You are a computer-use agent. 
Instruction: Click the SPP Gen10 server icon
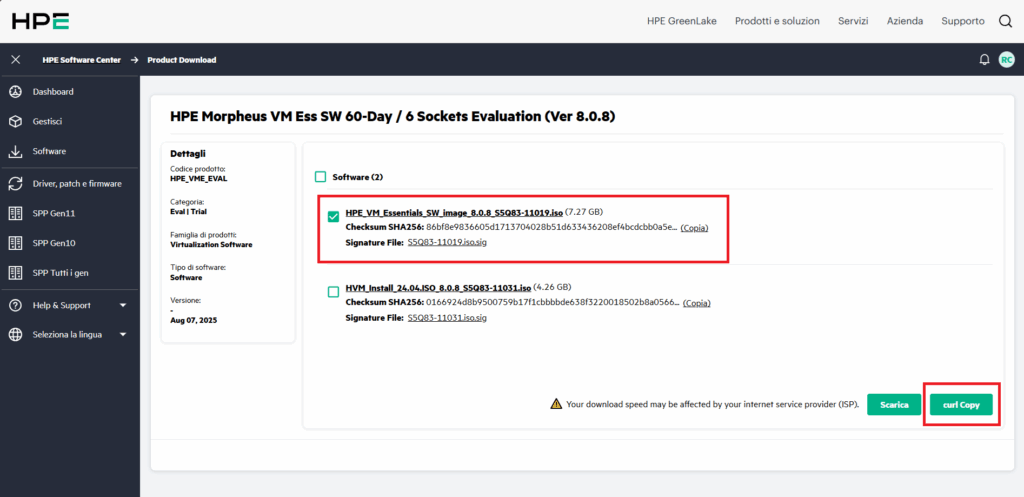tap(16, 243)
